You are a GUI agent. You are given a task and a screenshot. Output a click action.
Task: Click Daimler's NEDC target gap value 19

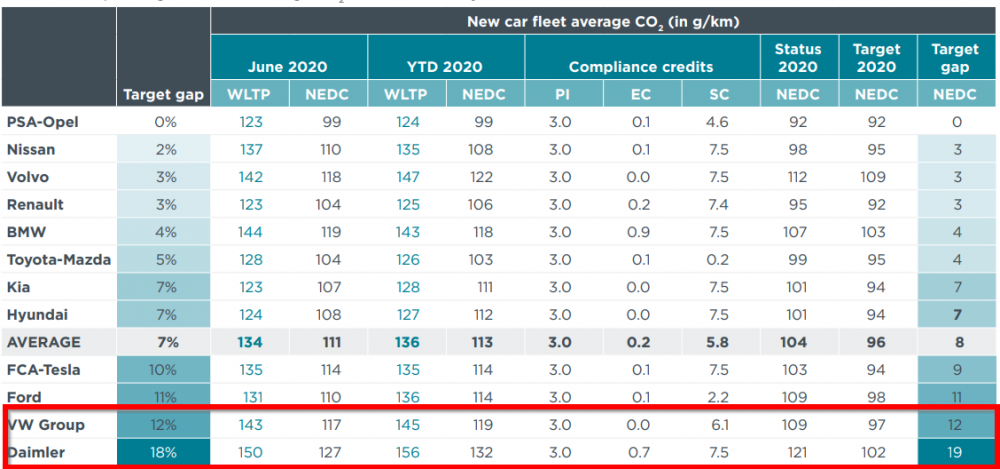point(957,452)
